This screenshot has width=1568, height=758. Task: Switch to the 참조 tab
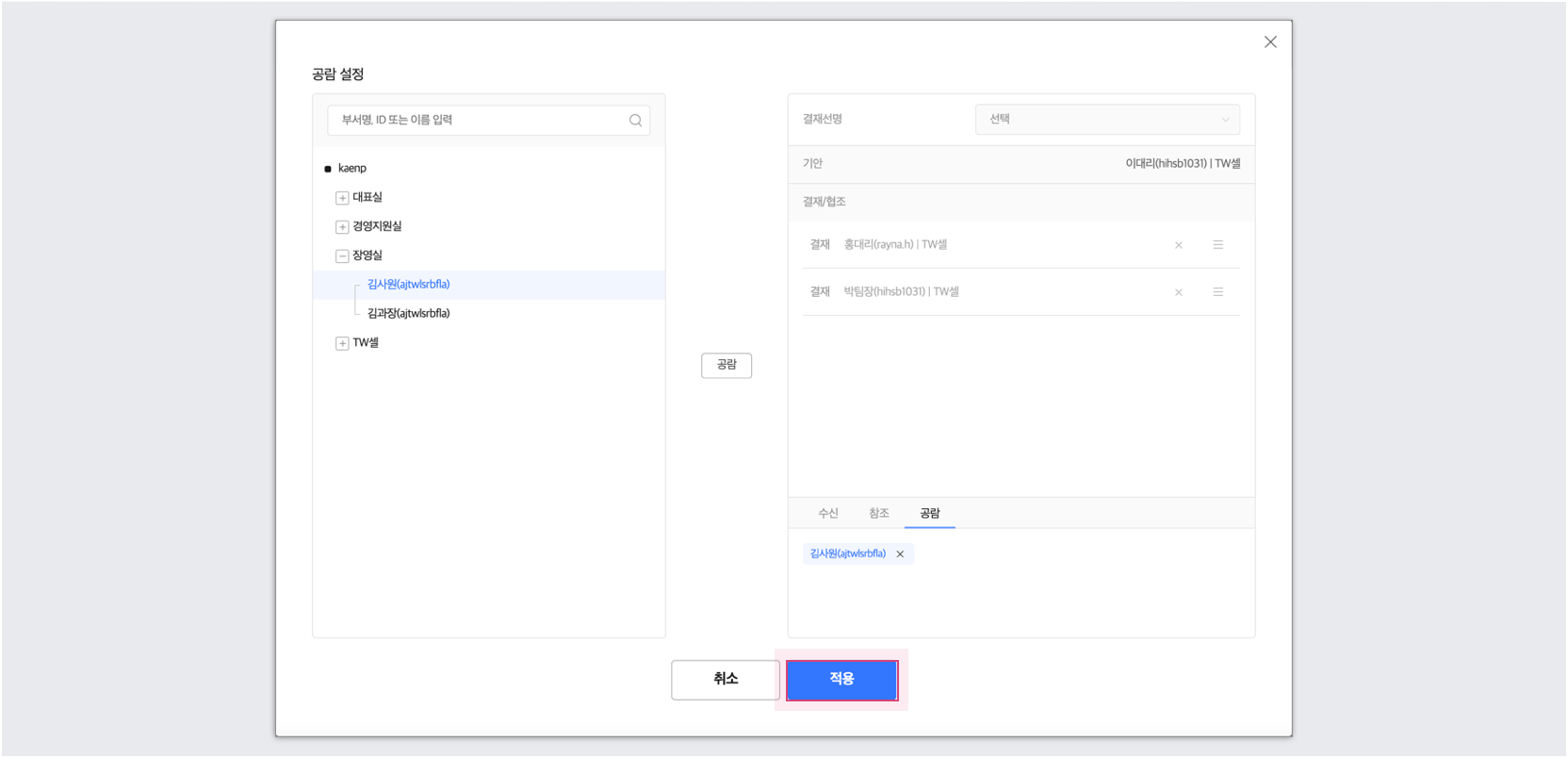878,513
